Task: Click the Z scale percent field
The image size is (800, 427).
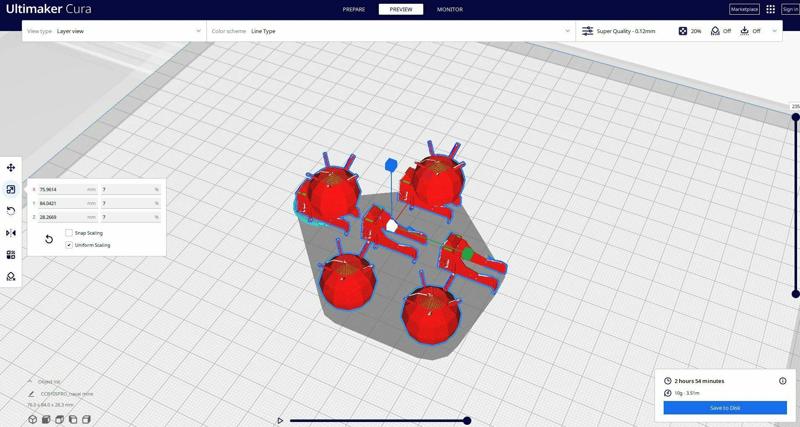Action: coord(131,217)
